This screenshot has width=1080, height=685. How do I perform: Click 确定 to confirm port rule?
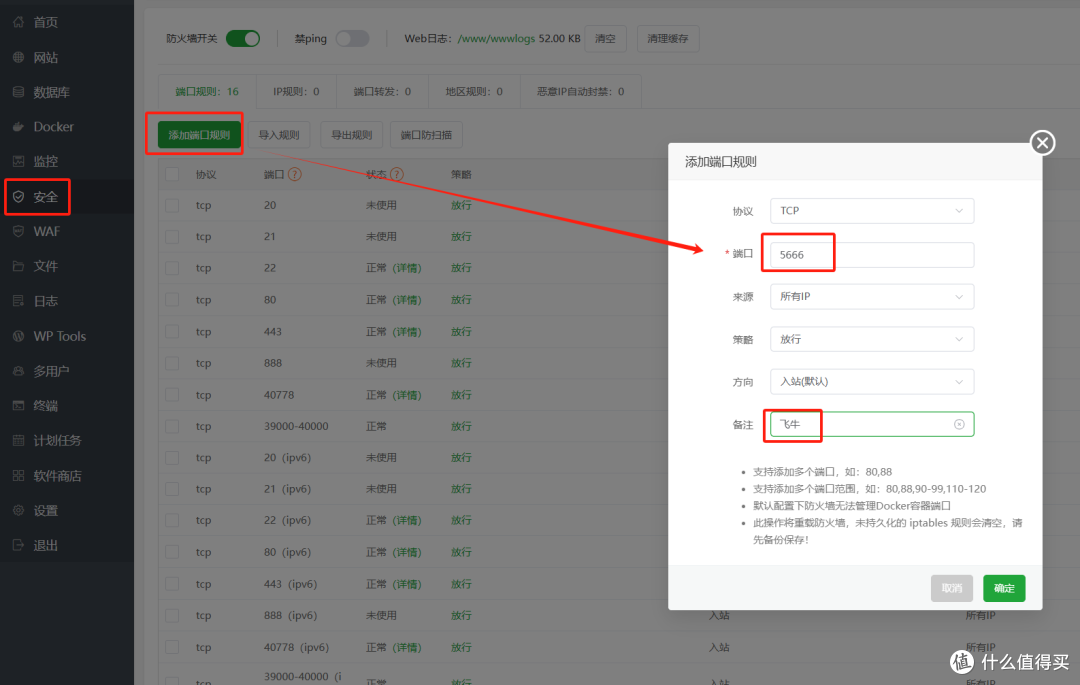(1004, 588)
